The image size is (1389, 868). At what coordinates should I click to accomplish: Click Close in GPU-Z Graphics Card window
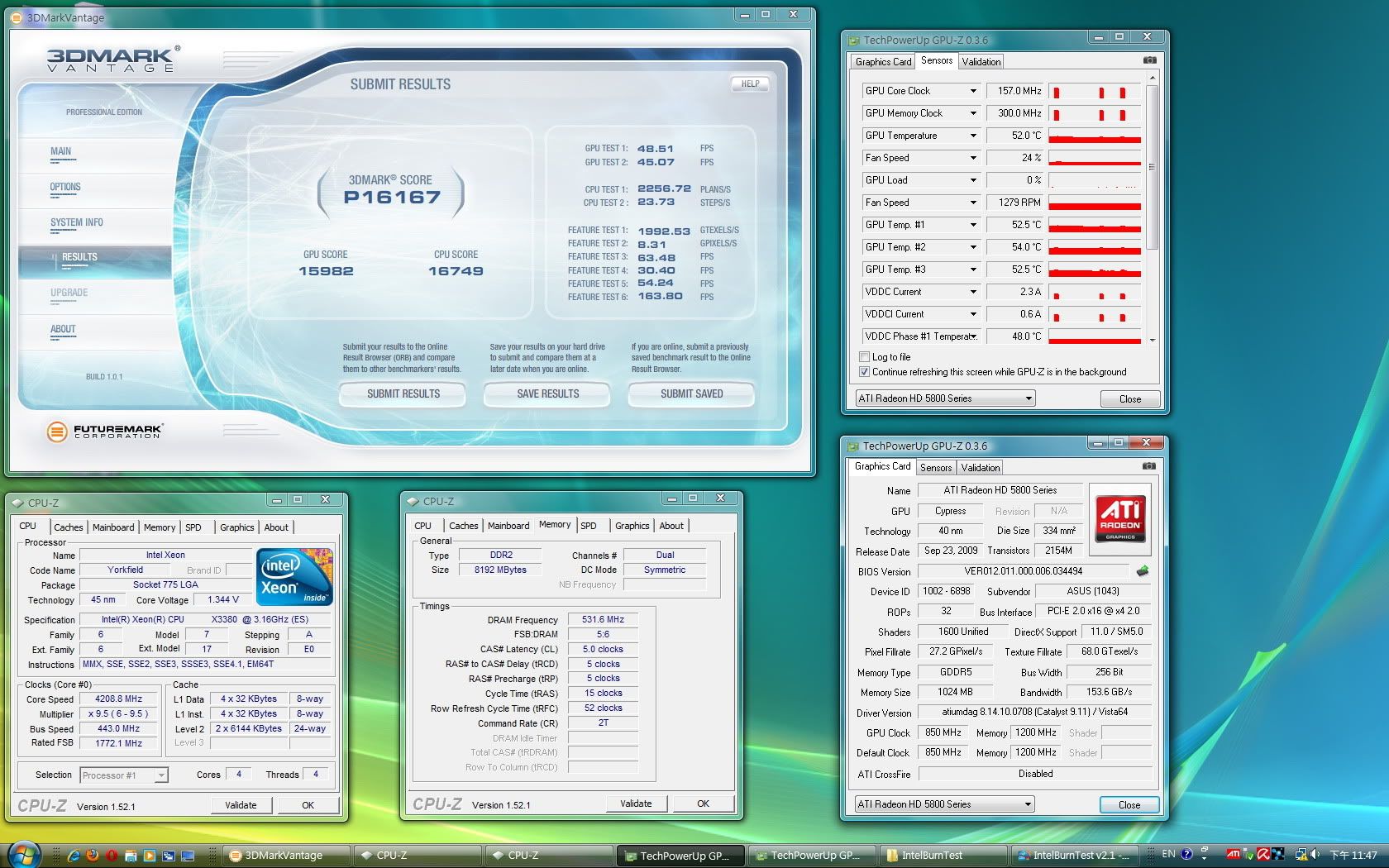coord(1129,805)
